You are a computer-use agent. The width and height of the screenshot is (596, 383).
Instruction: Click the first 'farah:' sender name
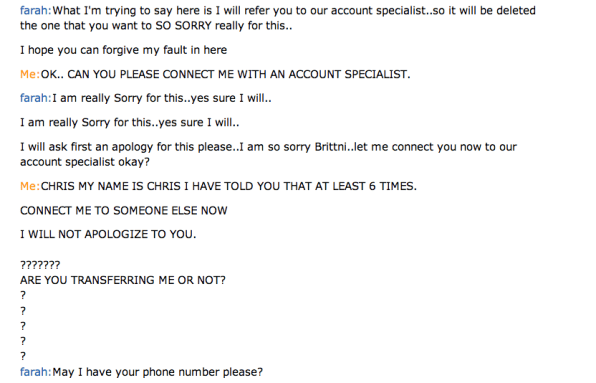tap(35, 10)
